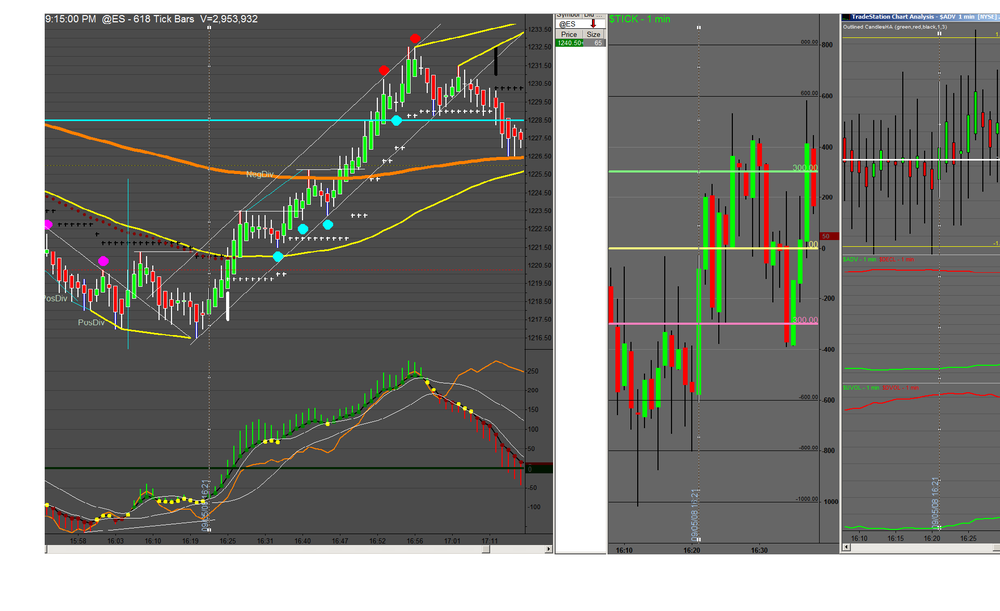Select the Price column header

click(x=569, y=34)
